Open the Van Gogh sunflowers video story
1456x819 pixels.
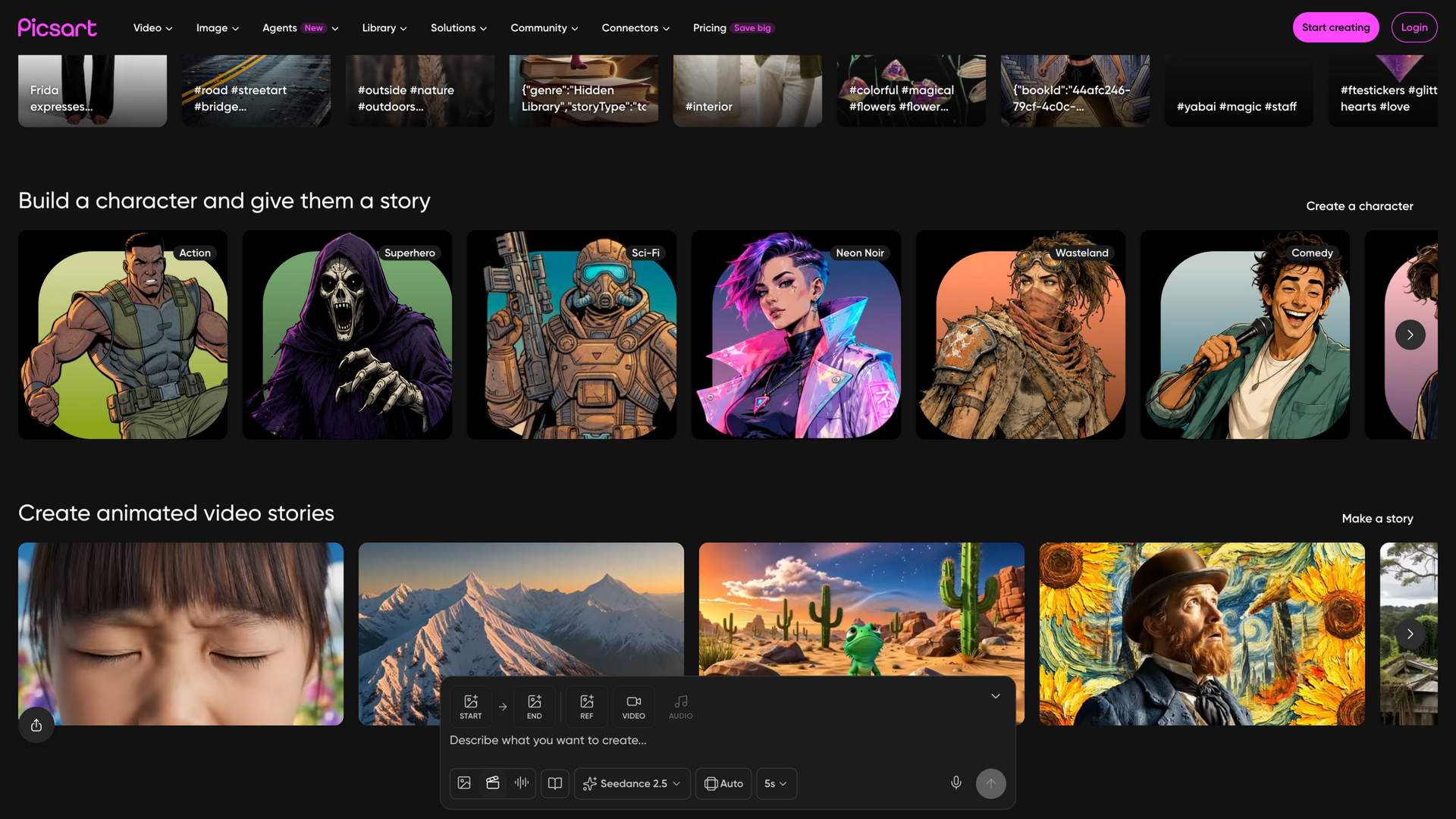pyautogui.click(x=1202, y=634)
